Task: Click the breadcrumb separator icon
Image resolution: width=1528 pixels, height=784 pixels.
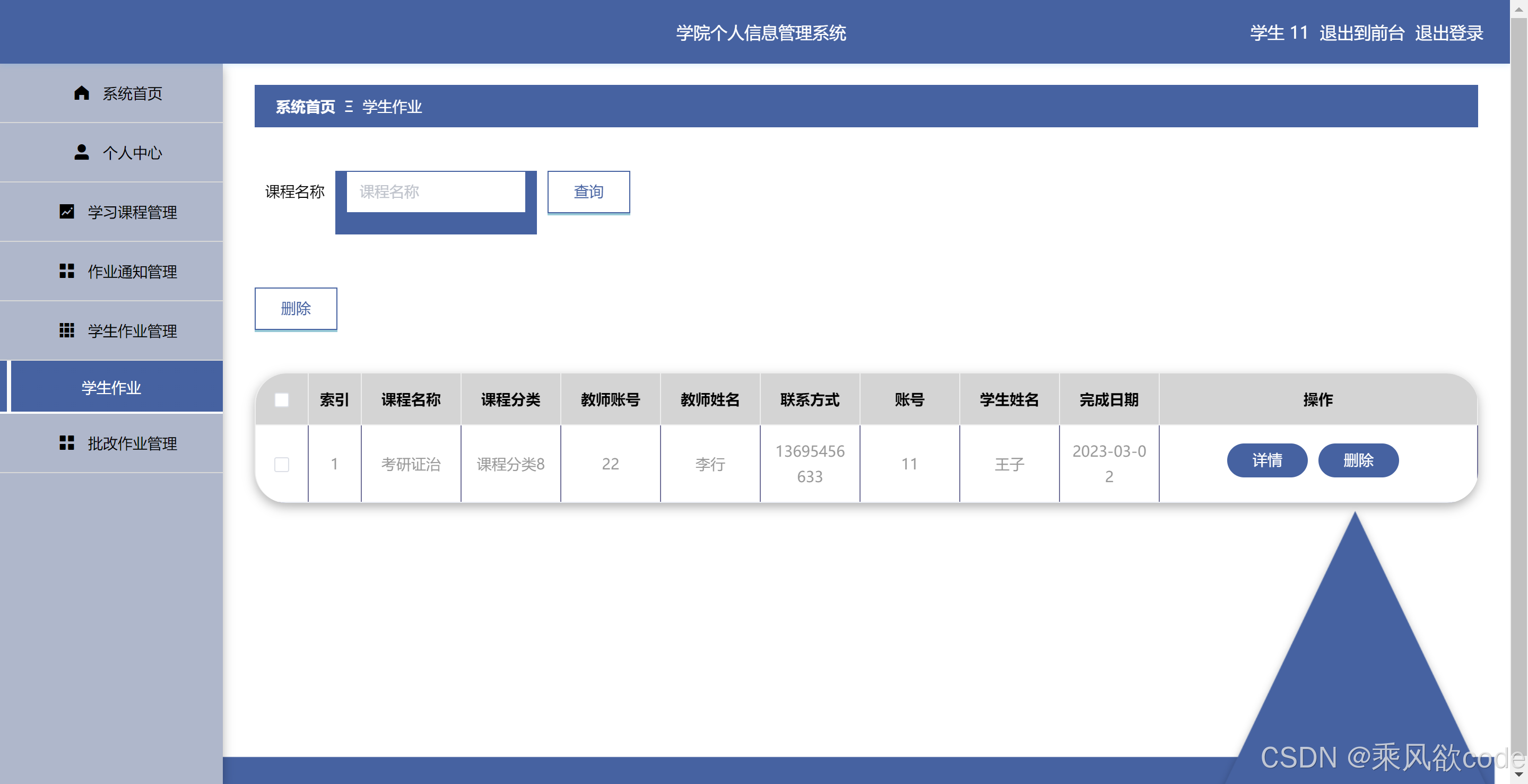Action: click(x=349, y=107)
